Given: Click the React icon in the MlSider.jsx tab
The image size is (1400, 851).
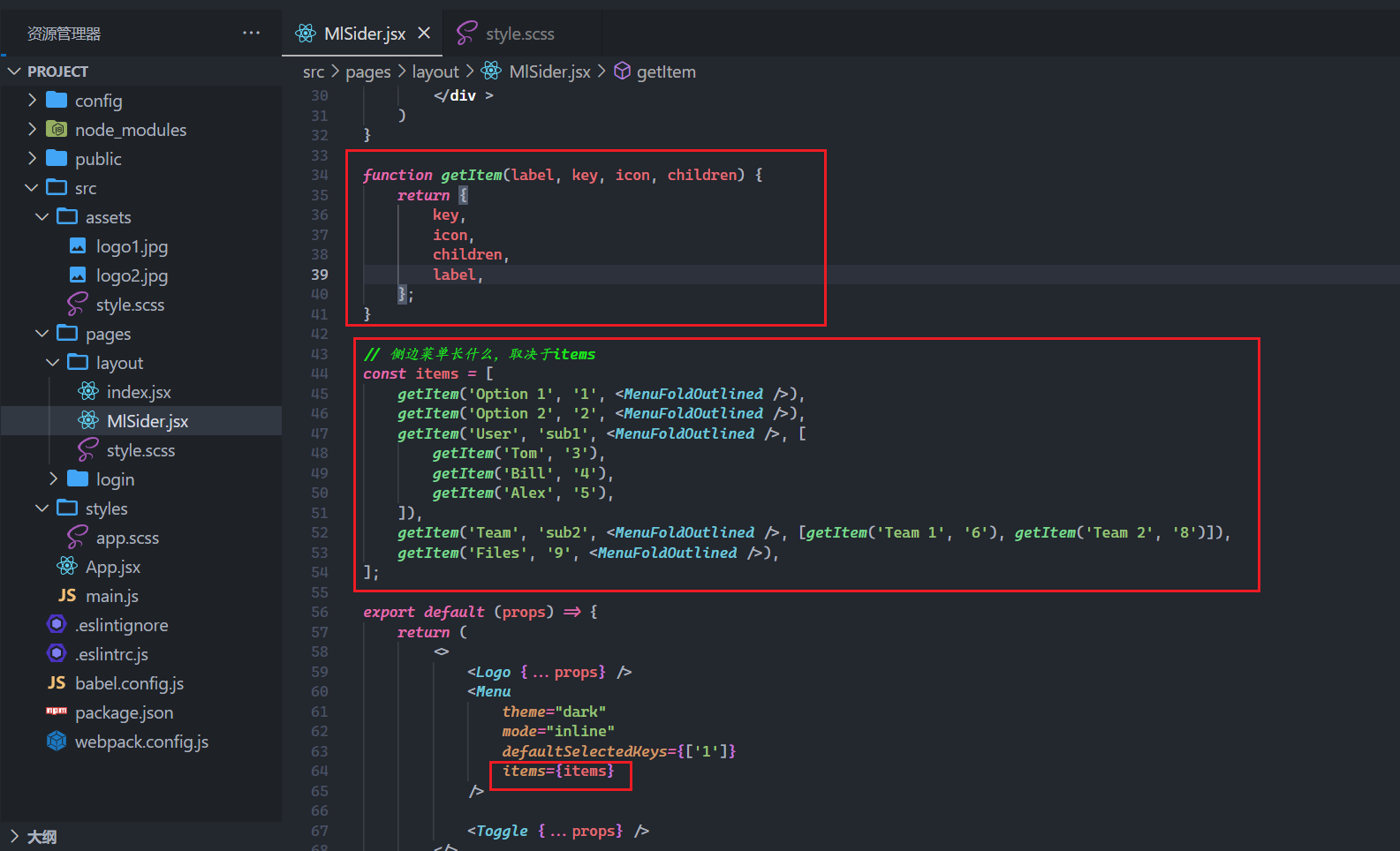Looking at the screenshot, I should [306, 34].
